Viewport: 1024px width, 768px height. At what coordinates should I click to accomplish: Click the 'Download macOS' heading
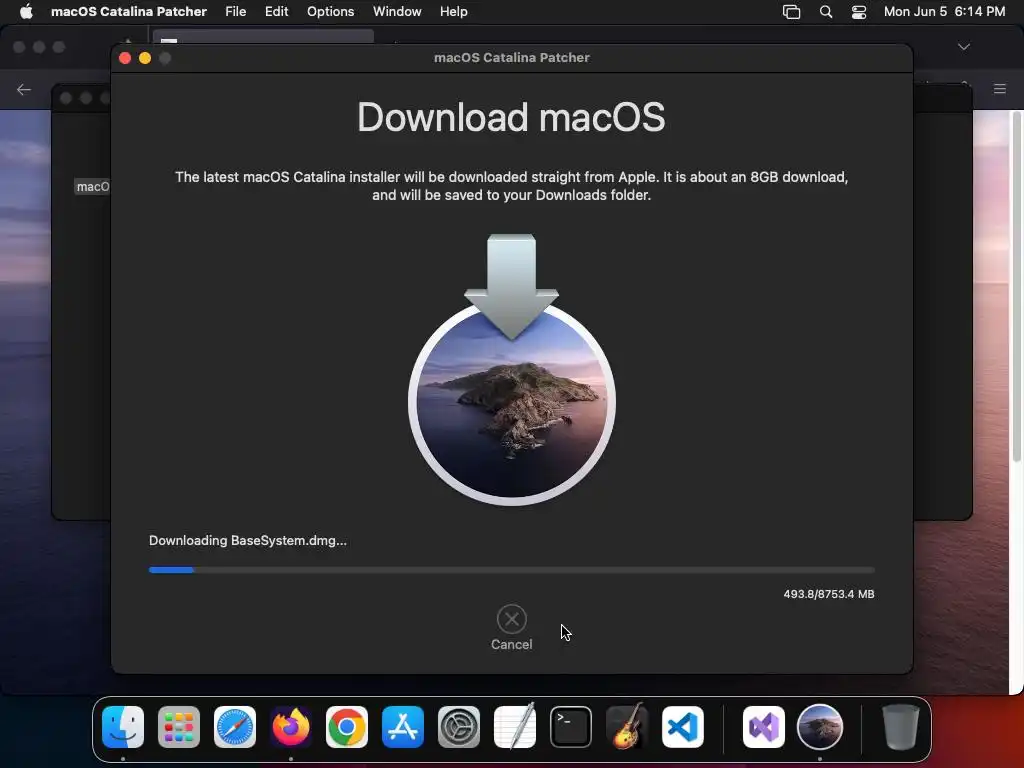(511, 118)
